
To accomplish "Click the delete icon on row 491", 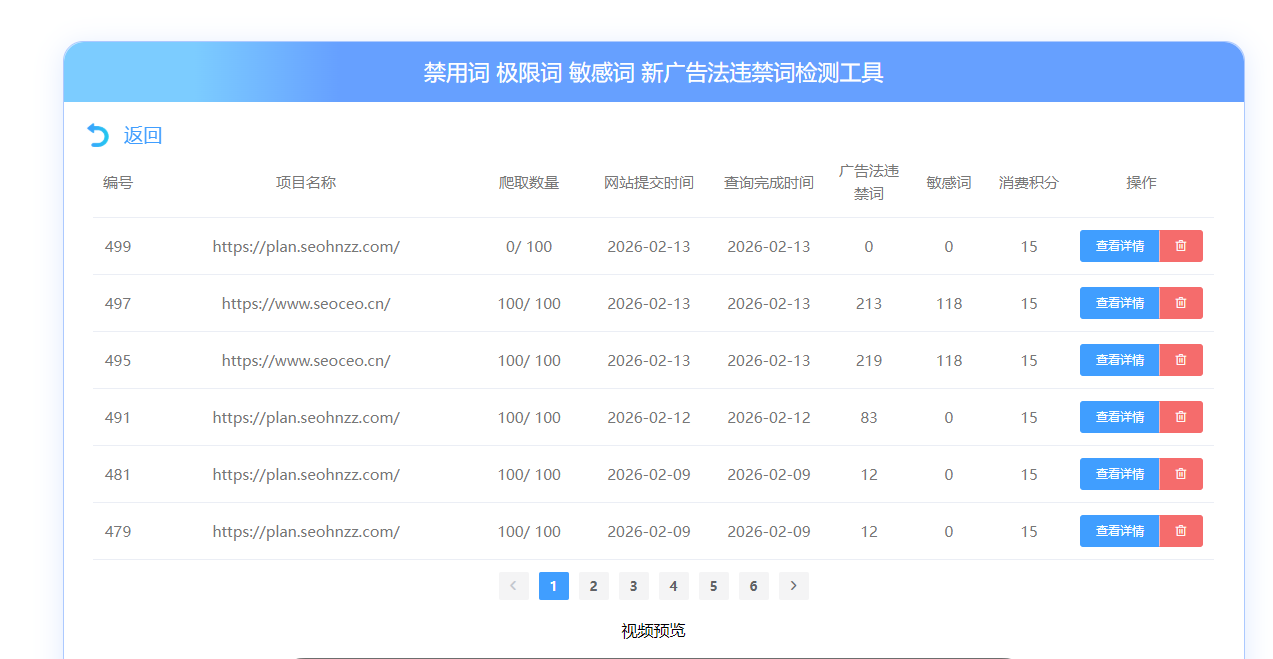I will coord(1180,416).
